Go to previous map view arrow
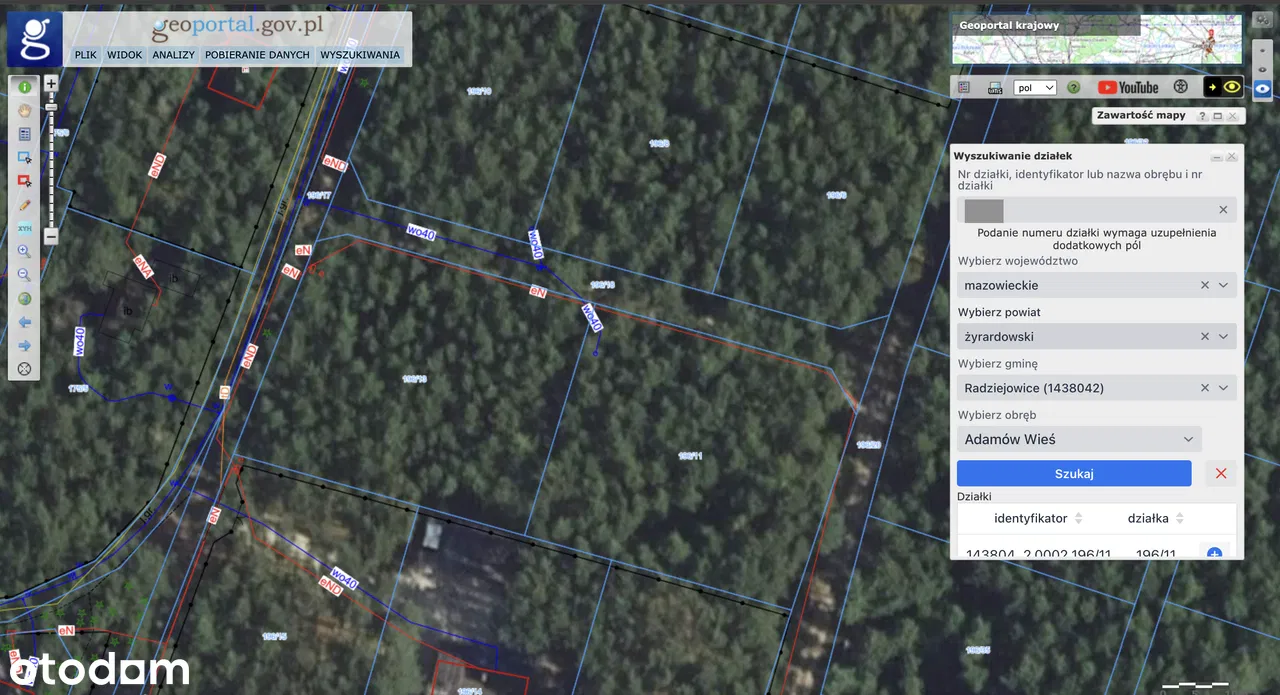Screen dimensions: 1280x695 coord(24,322)
